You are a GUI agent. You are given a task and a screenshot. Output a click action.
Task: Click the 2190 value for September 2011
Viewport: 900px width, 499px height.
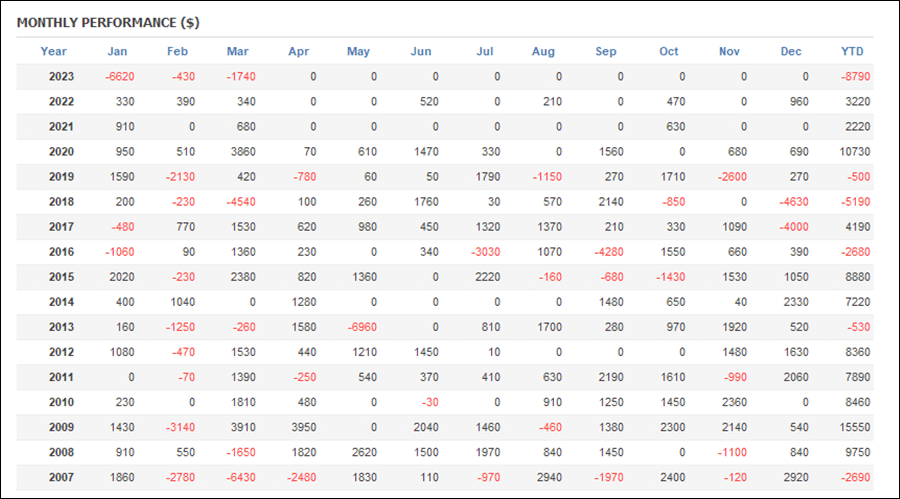[x=611, y=377]
